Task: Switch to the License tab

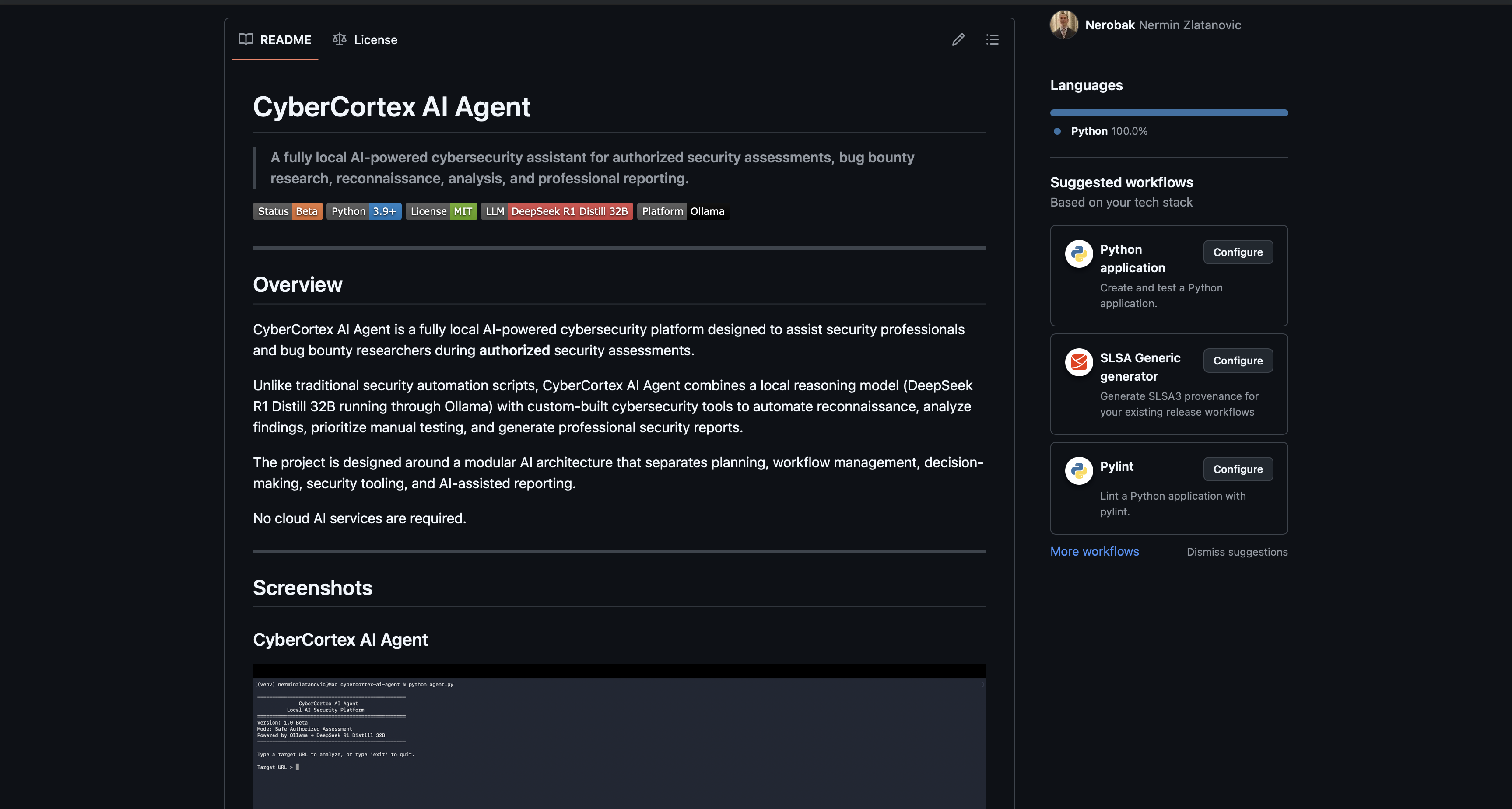Action: tap(365, 39)
